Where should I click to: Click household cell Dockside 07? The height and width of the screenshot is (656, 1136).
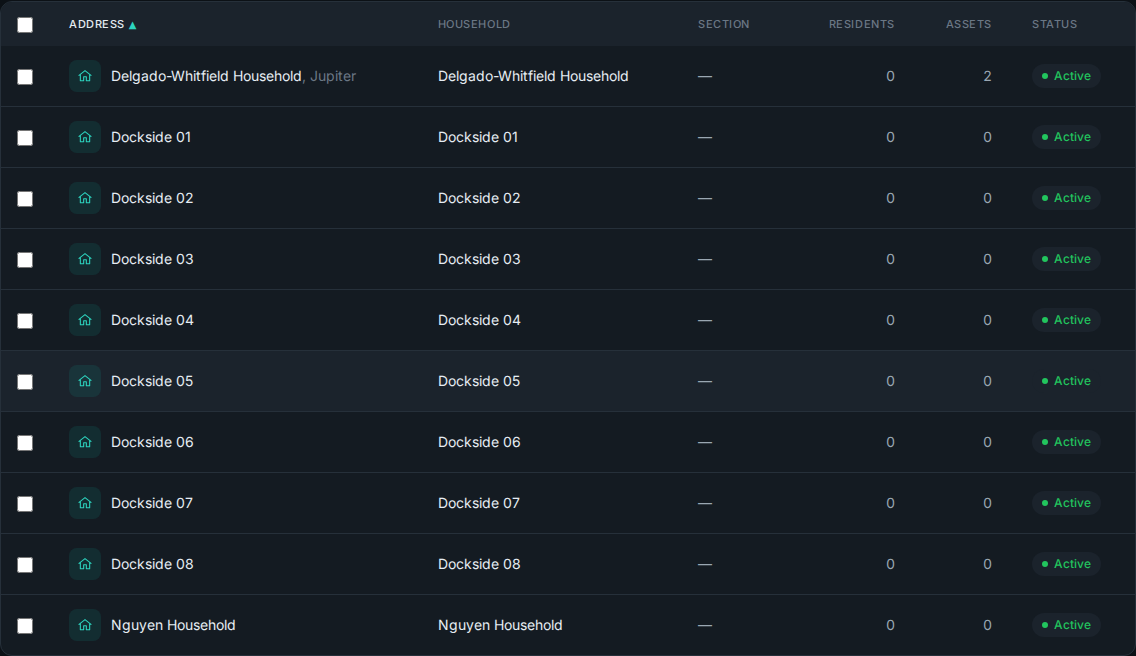point(479,503)
